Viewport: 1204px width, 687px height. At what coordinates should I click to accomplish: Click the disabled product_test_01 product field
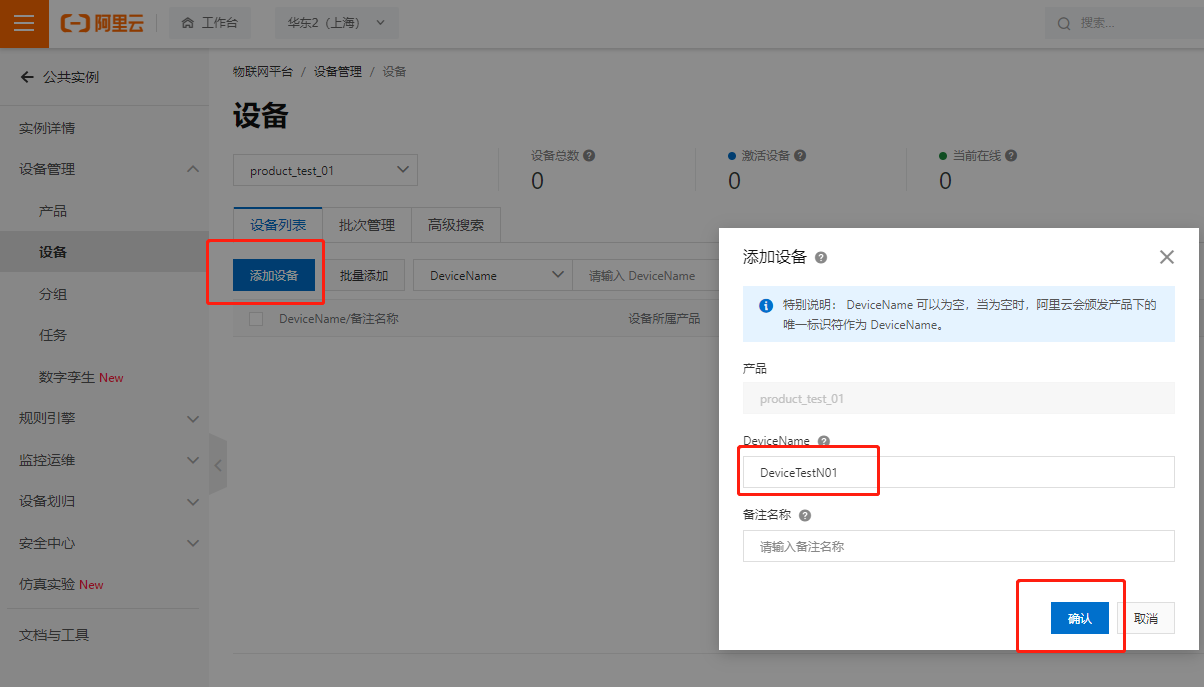pyautogui.click(x=959, y=398)
